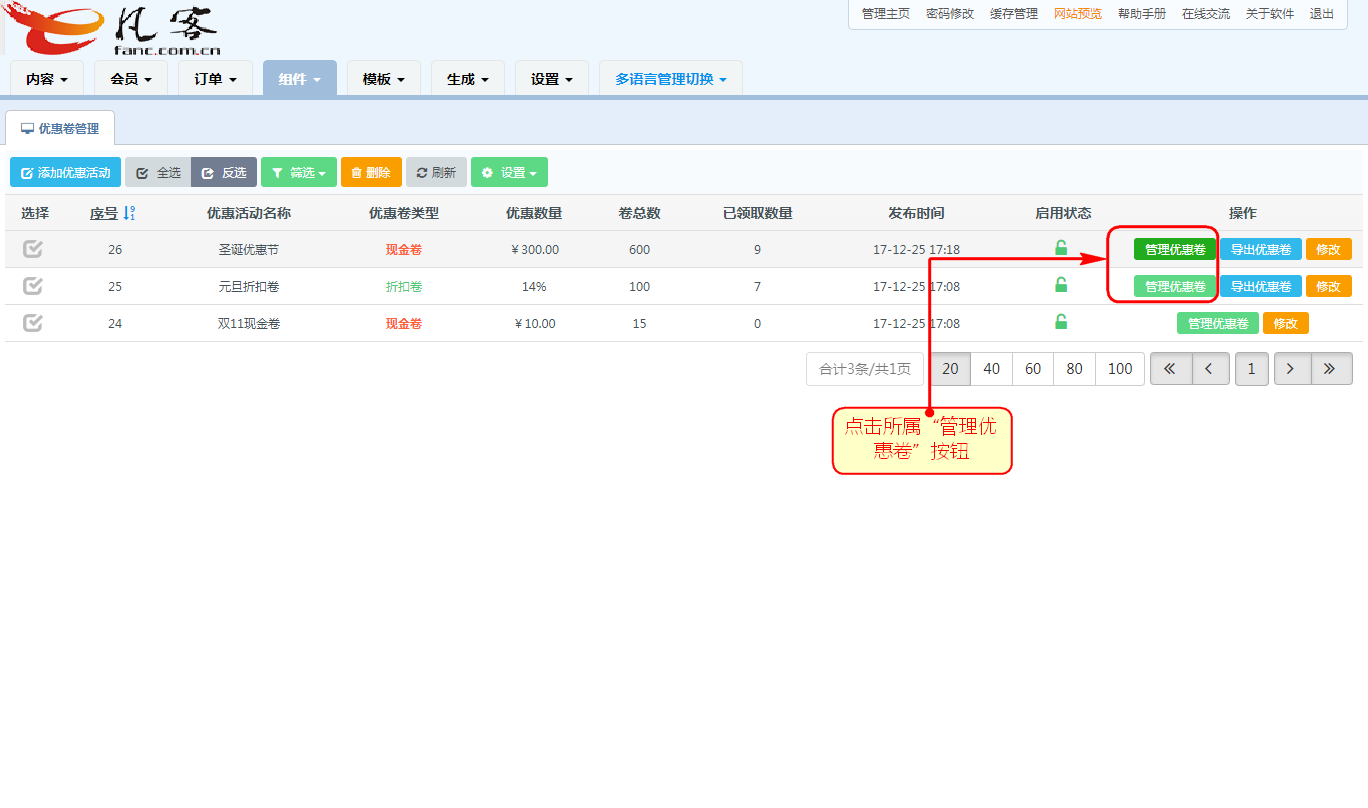Viewport: 1368px width, 808px height.
Task: Open the green 设置 toolbar dropdown
Action: 509,172
